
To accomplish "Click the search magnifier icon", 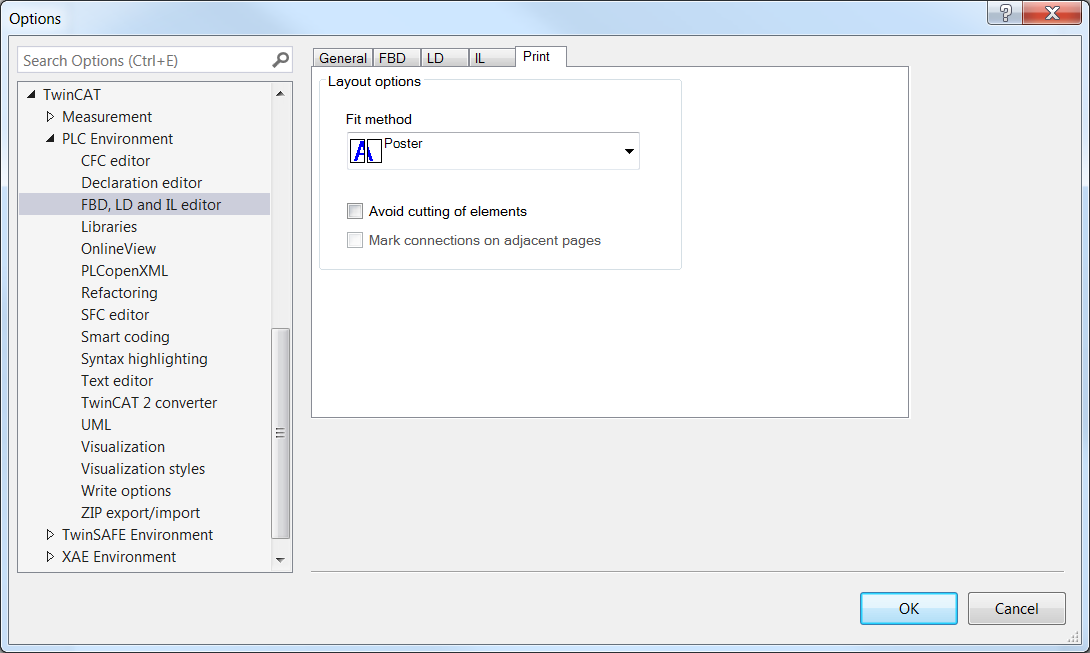I will (x=280, y=61).
